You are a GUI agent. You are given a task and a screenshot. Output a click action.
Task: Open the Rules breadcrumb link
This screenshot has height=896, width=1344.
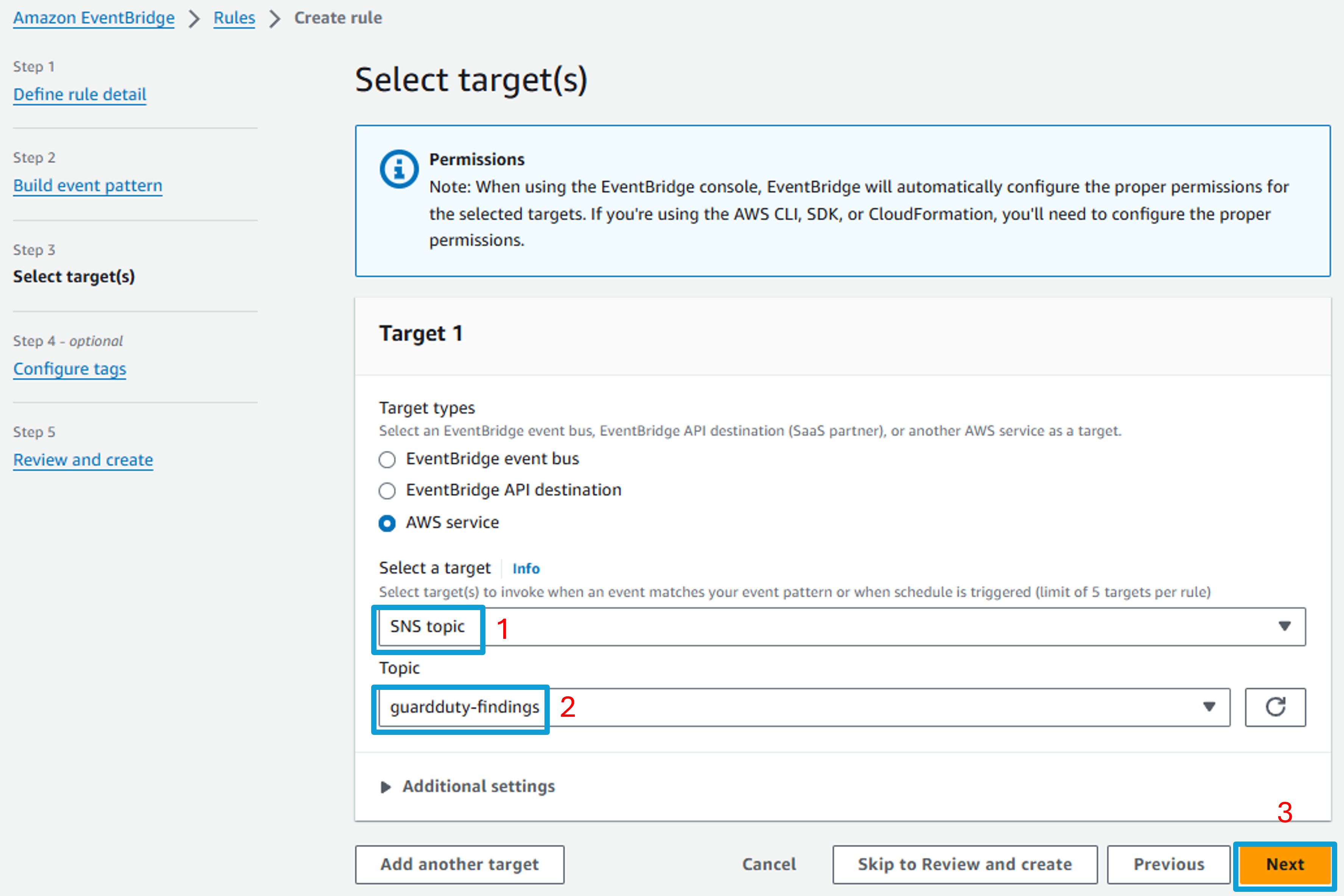234,18
